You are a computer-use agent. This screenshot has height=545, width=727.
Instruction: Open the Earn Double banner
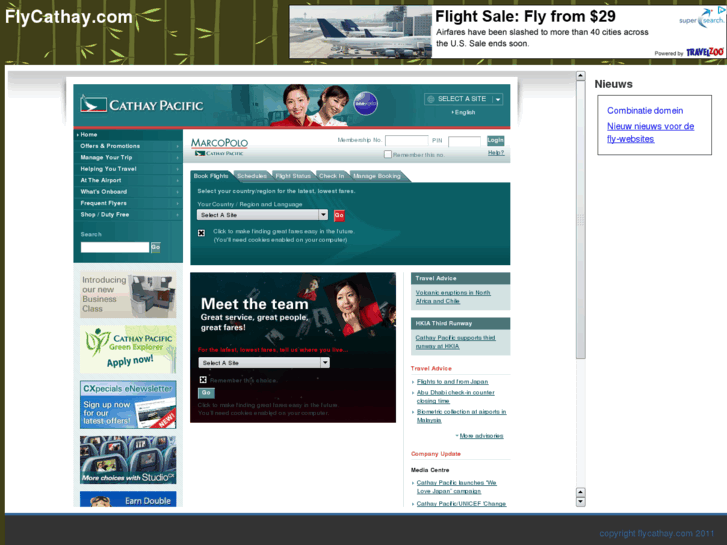pyautogui.click(x=128, y=499)
